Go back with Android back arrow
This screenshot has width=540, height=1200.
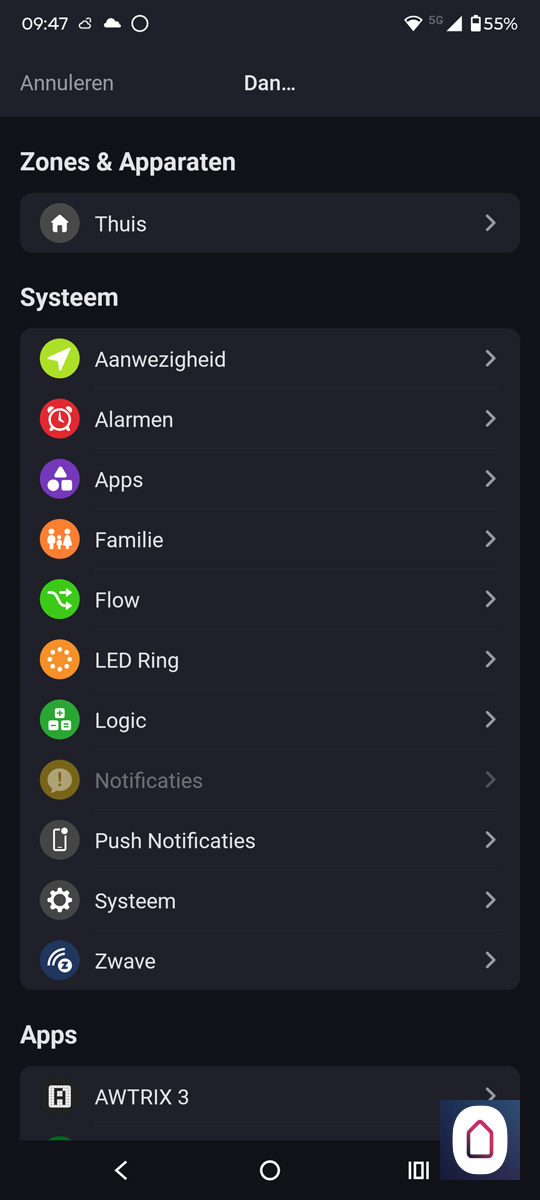(121, 1170)
